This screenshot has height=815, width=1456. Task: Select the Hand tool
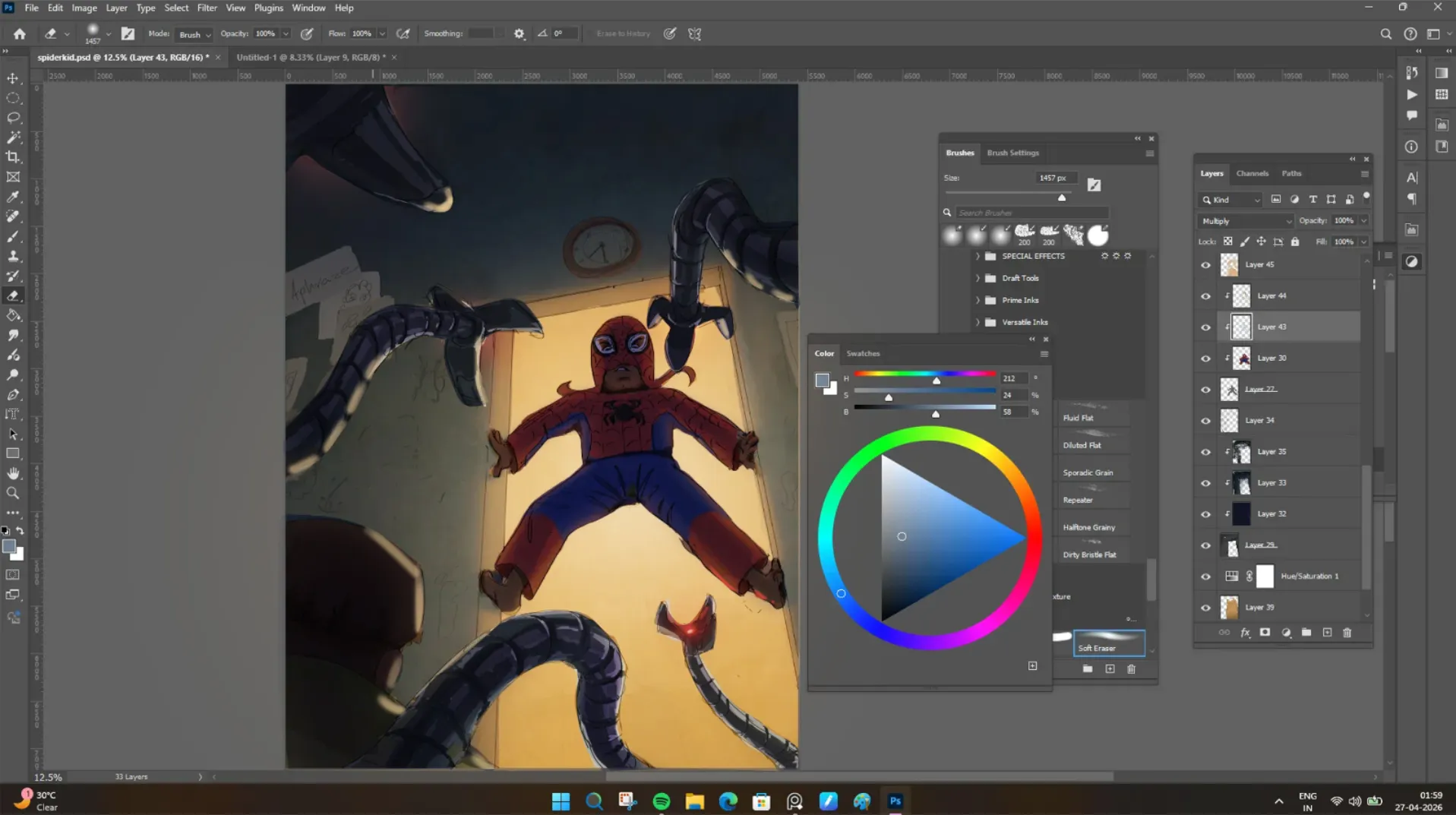13,473
